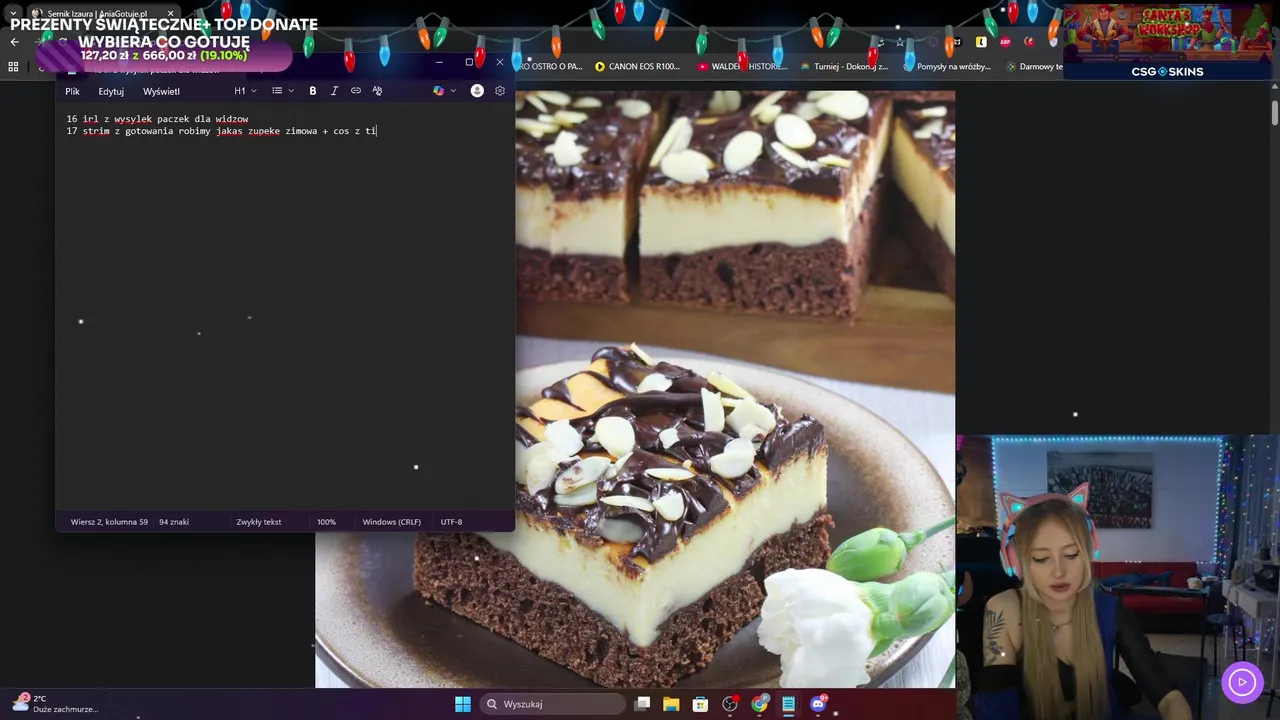Insert a link via Notepad toolbar
Image resolution: width=1280 pixels, height=720 pixels.
click(355, 91)
